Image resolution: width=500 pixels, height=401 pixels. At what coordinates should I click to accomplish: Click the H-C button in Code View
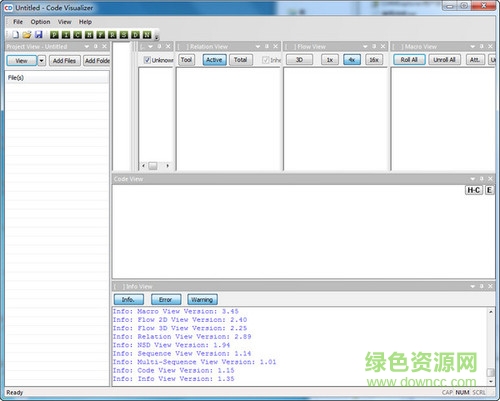tap(474, 190)
